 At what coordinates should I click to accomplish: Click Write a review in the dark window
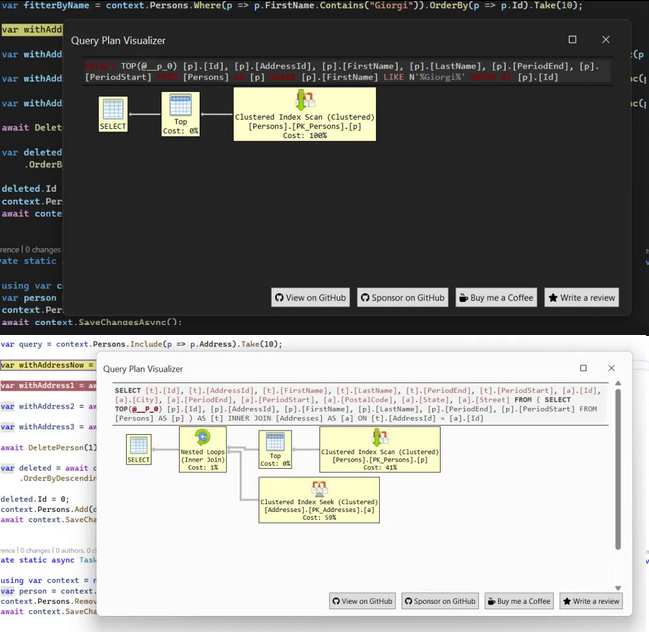(579, 297)
